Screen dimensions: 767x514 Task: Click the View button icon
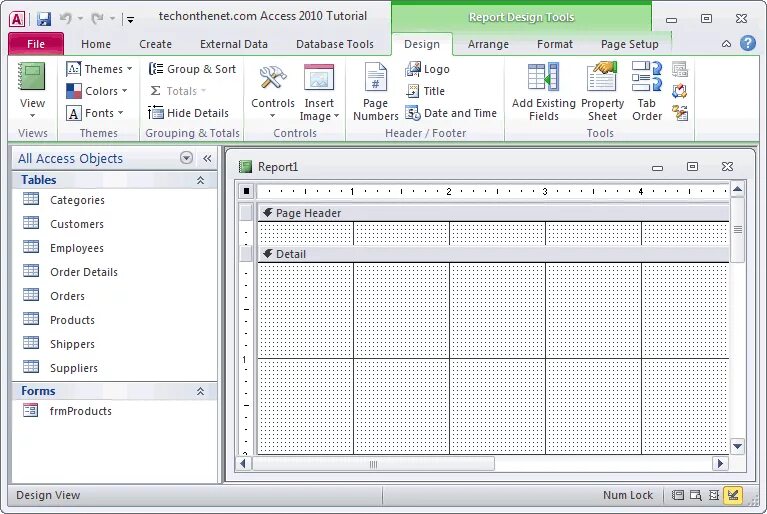(x=32, y=77)
